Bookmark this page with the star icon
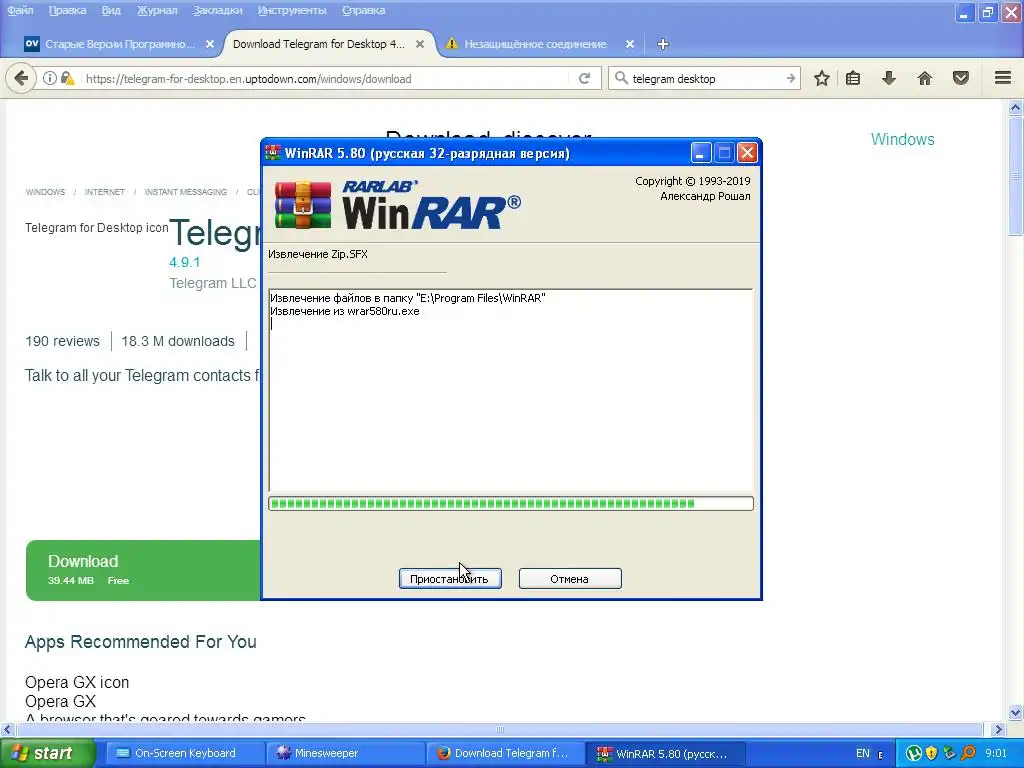Viewport: 1024px width, 768px height. tap(822, 78)
